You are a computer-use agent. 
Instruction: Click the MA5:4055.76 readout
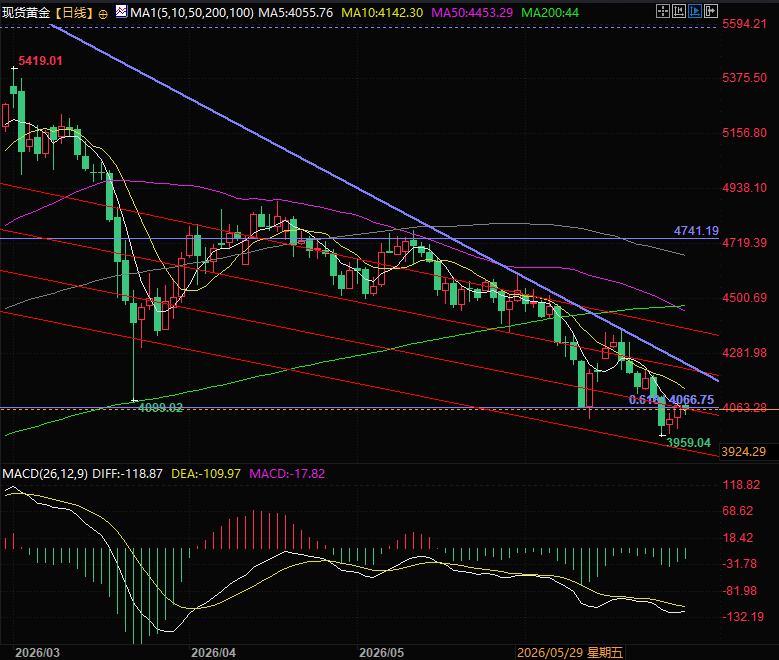pos(296,12)
